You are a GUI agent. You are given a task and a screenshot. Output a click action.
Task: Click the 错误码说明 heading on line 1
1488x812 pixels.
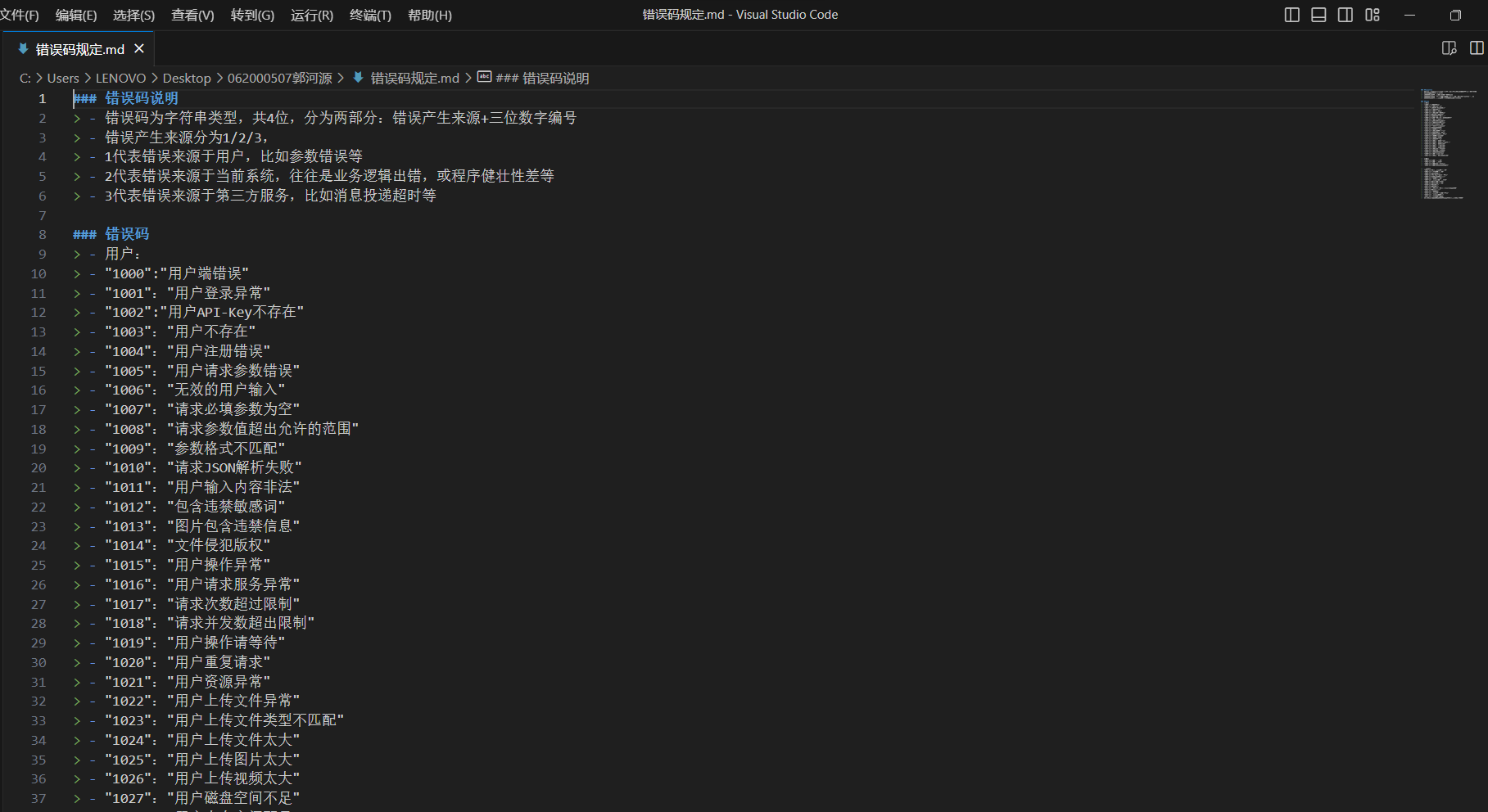142,98
